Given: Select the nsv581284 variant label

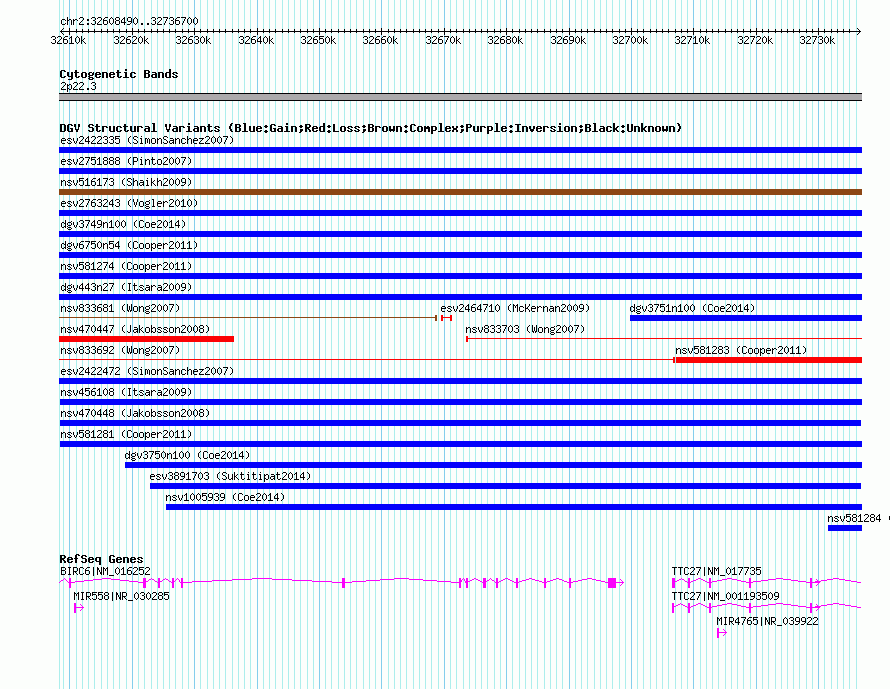Looking at the screenshot, I should pos(854,518).
